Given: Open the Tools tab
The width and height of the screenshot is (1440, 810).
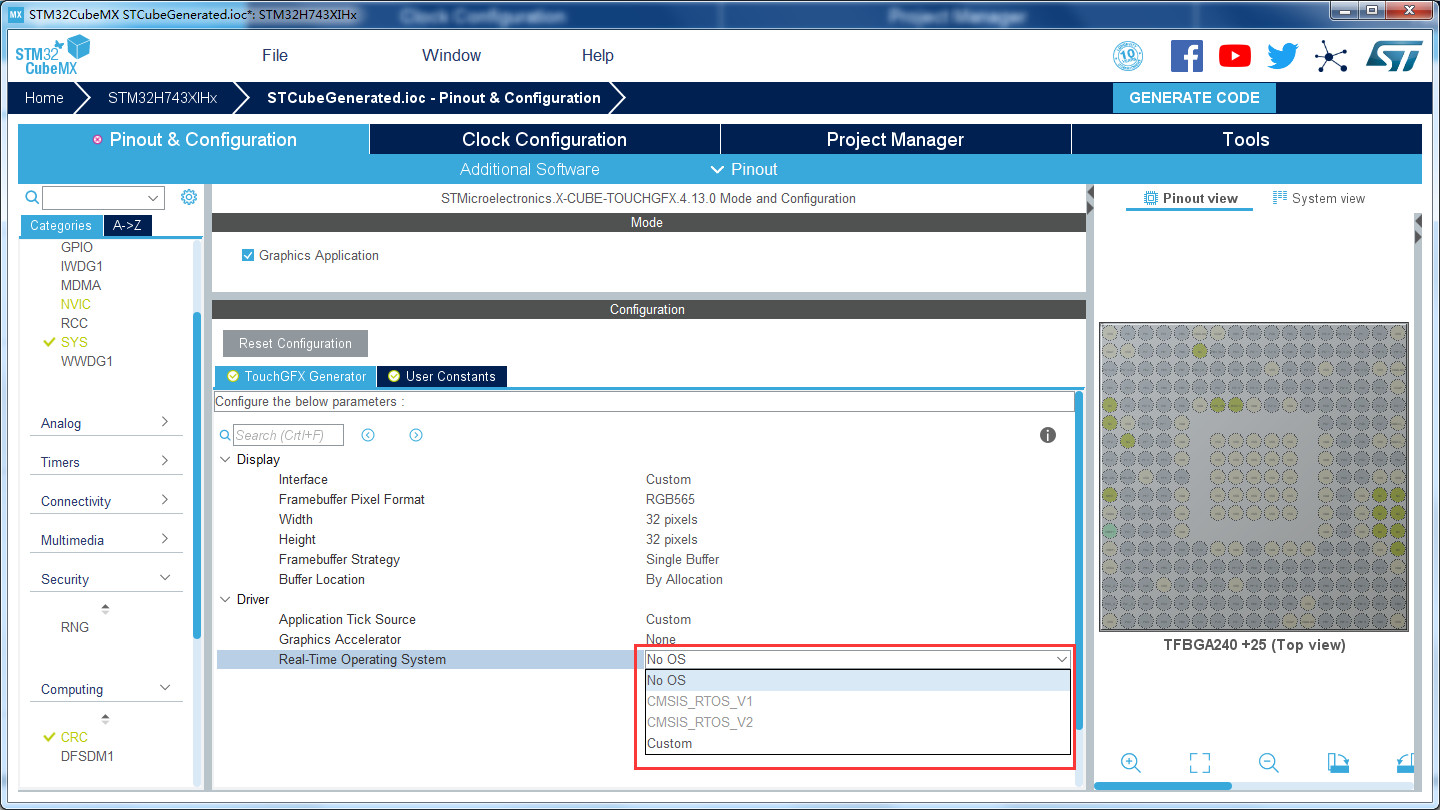Looking at the screenshot, I should (x=1246, y=140).
